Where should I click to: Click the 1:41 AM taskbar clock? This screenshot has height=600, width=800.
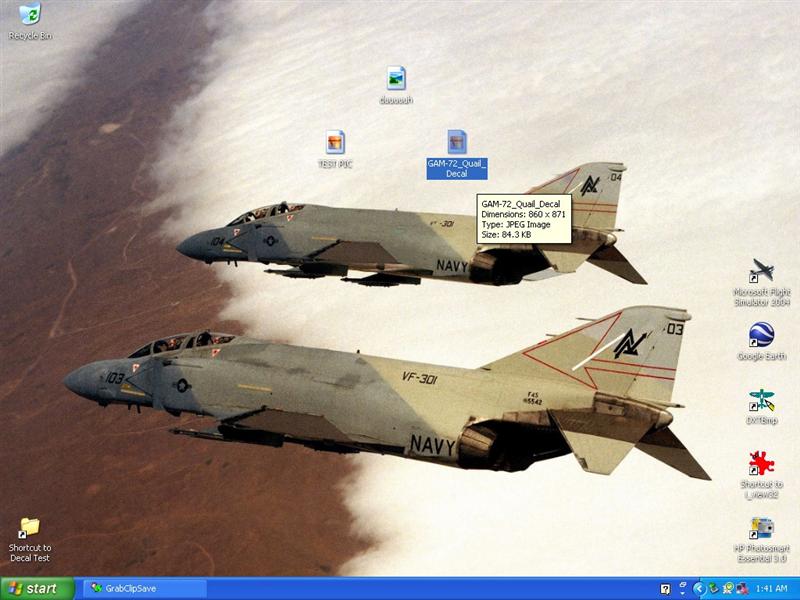(x=771, y=589)
